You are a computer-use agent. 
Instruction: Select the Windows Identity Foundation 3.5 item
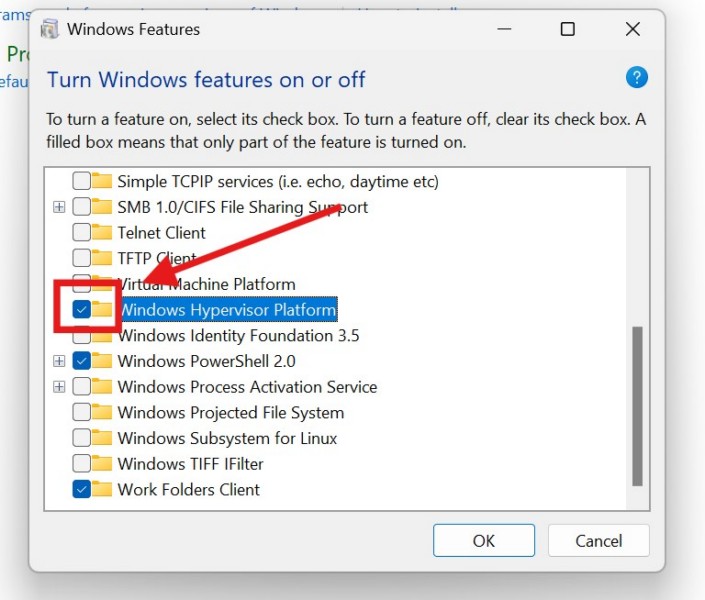[238, 336]
